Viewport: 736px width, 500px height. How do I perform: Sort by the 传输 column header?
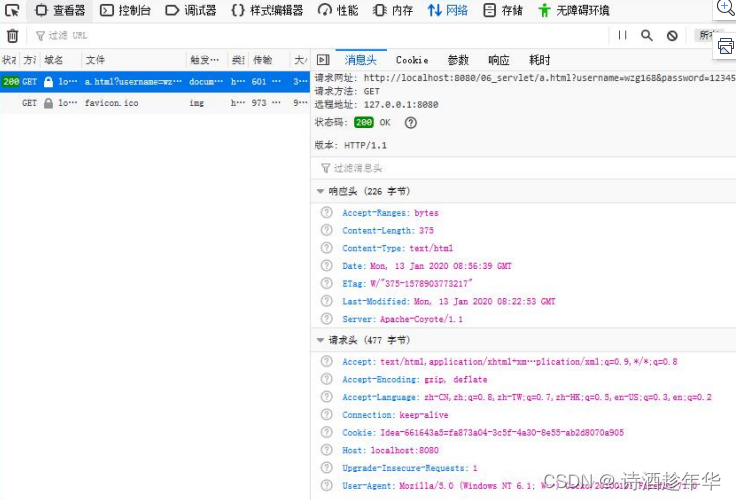point(269,60)
